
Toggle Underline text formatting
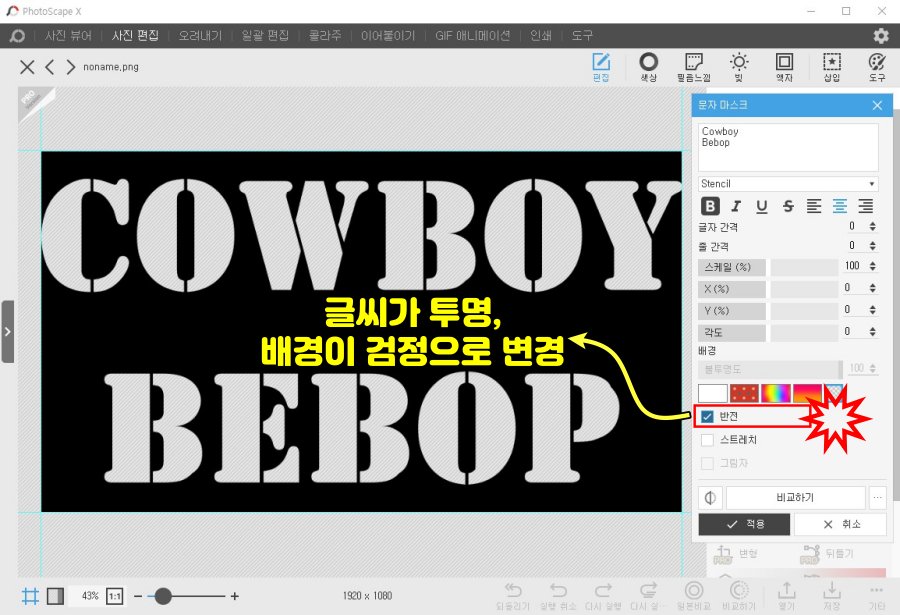pos(762,206)
